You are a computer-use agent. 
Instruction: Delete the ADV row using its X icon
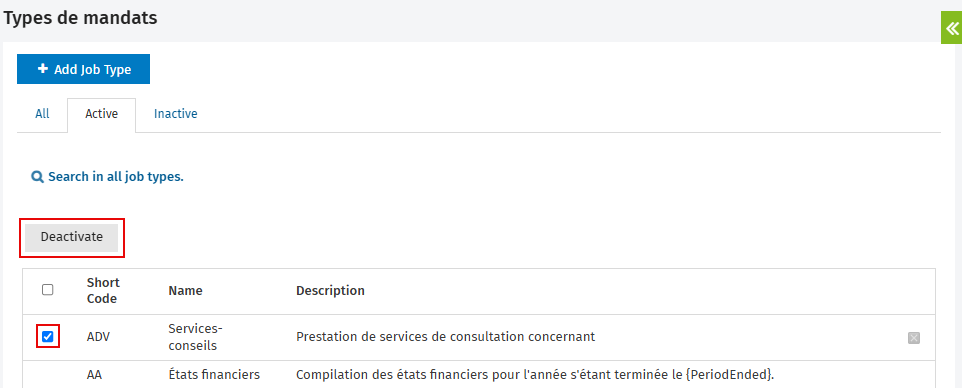(x=914, y=338)
